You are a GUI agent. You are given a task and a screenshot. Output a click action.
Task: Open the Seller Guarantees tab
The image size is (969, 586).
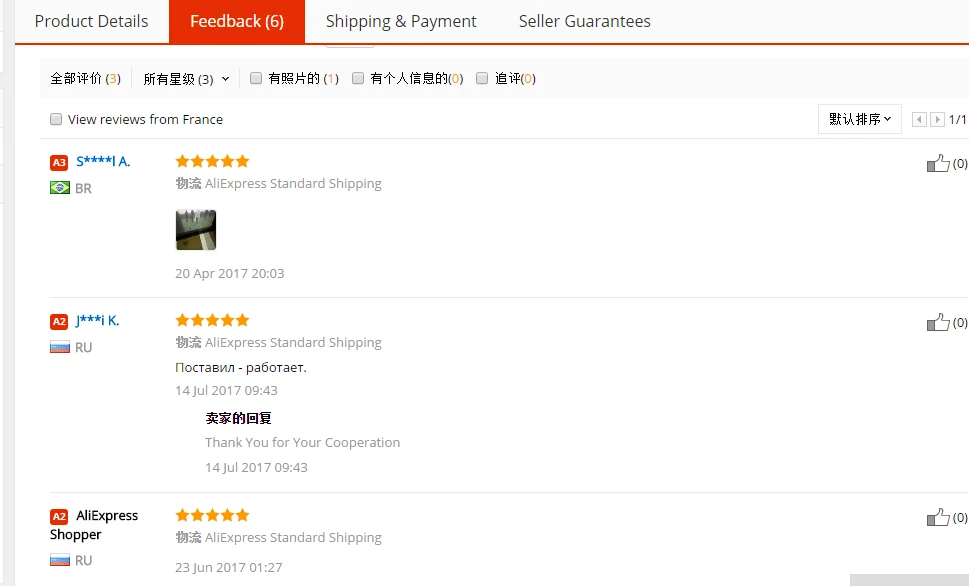(584, 21)
